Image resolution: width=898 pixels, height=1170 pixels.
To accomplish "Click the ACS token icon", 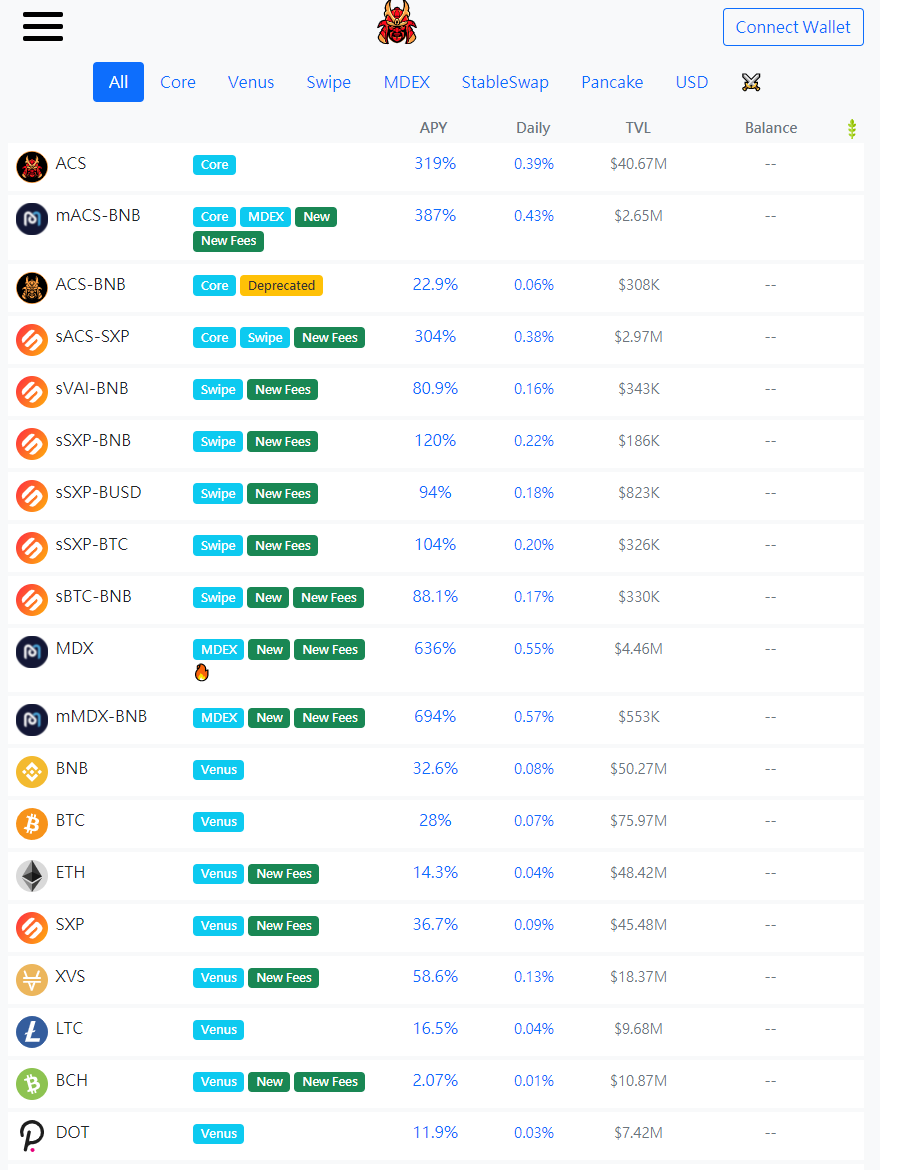I will (x=32, y=166).
